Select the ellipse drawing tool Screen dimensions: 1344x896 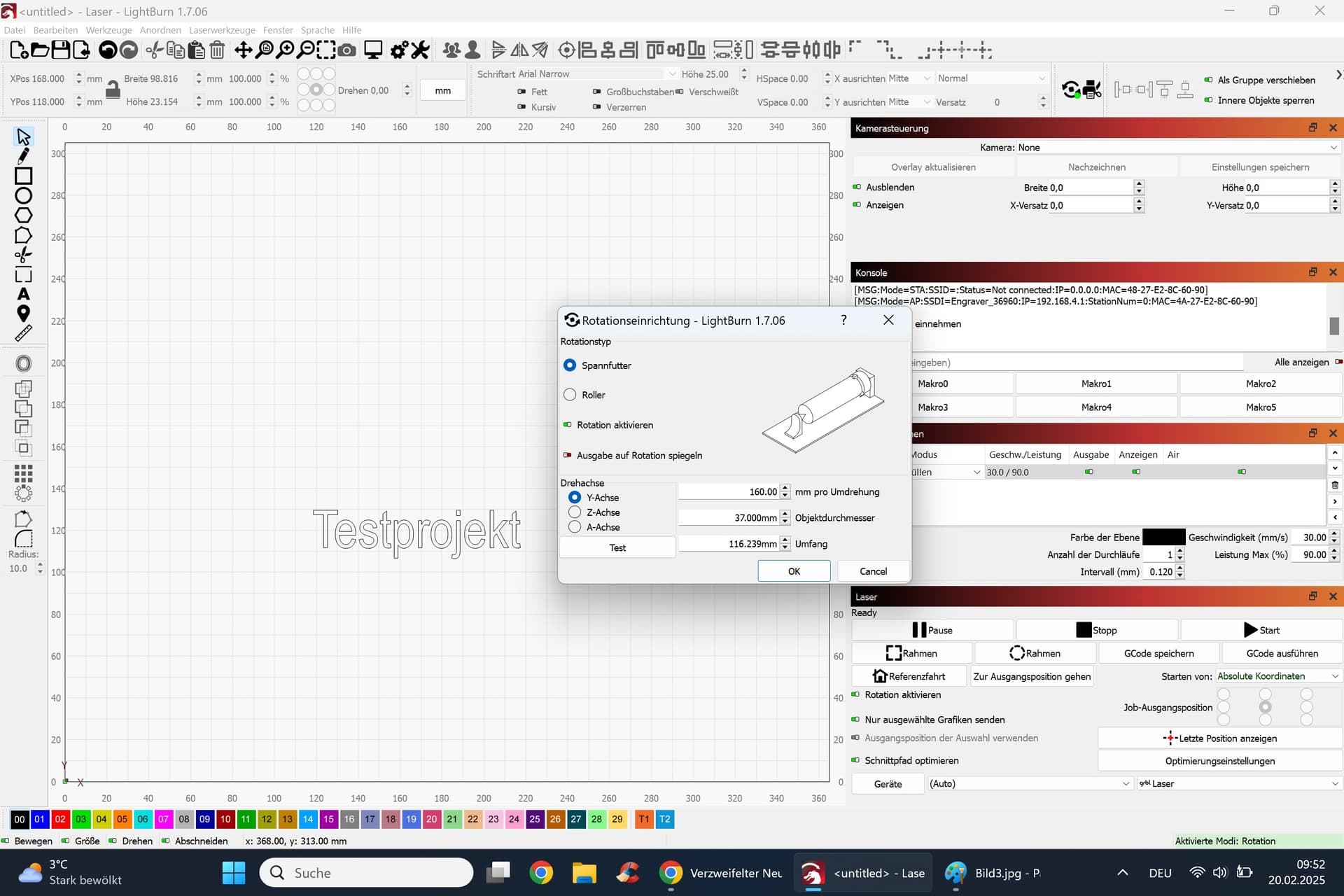[23, 196]
